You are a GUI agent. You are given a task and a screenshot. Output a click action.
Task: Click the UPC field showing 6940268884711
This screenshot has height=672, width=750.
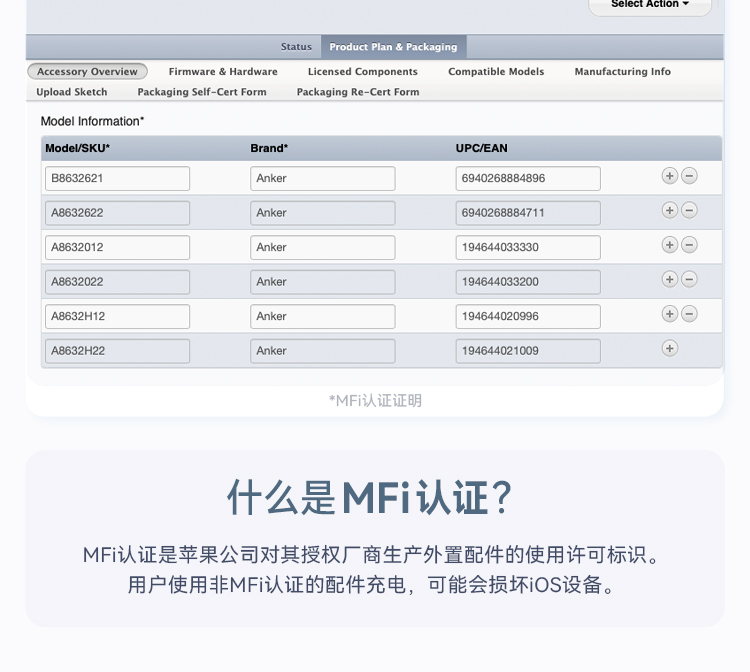coord(528,213)
